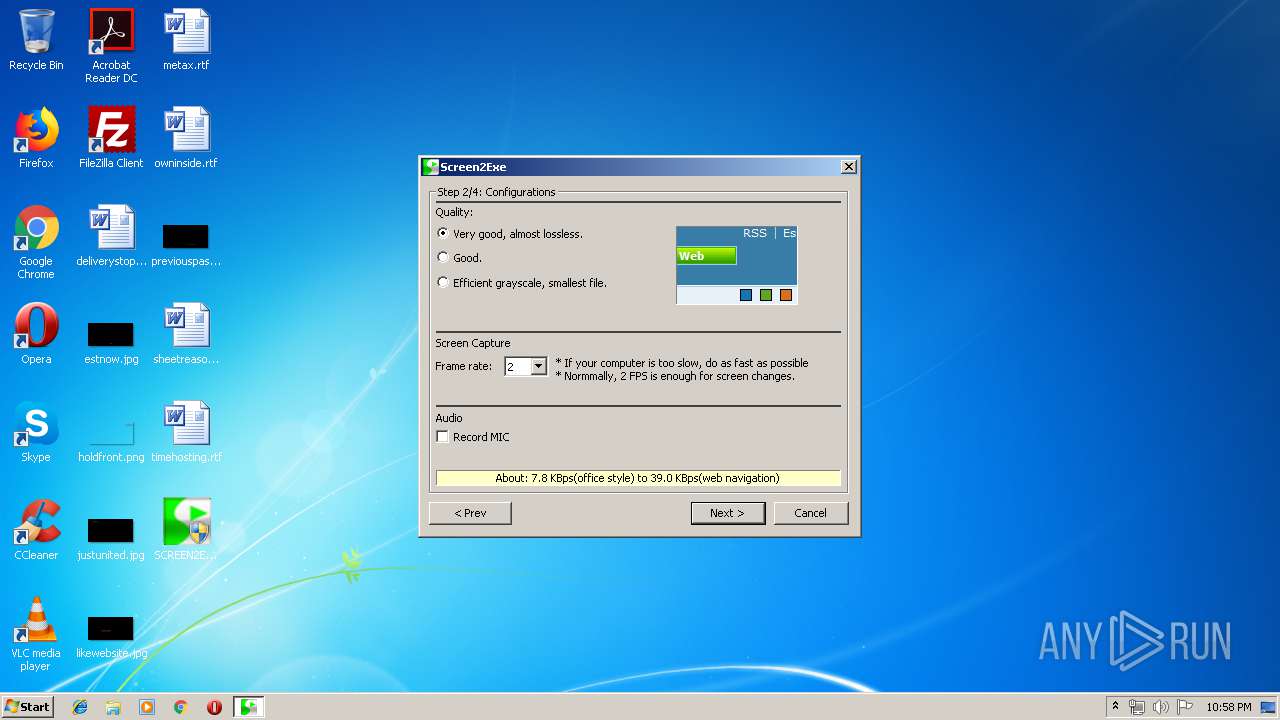Close the Screen2Exe dialog window
Screen dimensions: 1280x720
(x=849, y=167)
